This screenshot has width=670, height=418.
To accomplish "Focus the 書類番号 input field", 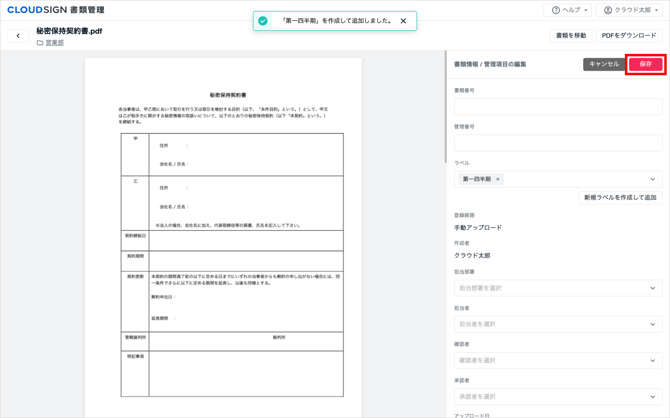I will [x=558, y=106].
